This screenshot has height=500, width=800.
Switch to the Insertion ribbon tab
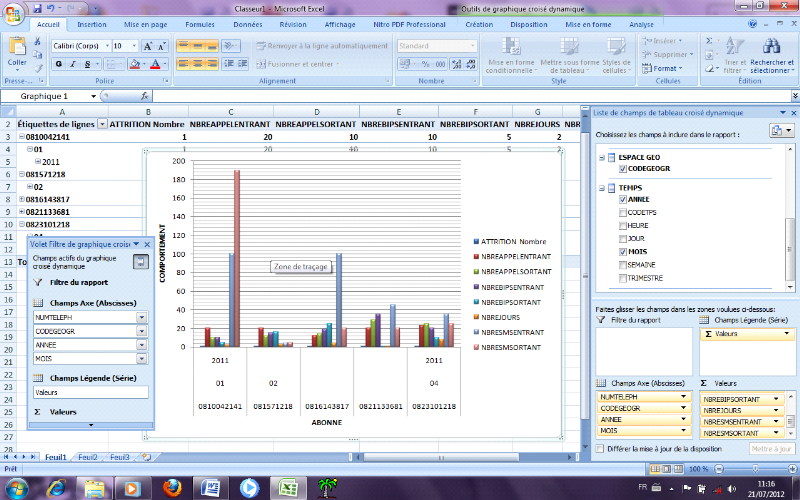(91, 23)
